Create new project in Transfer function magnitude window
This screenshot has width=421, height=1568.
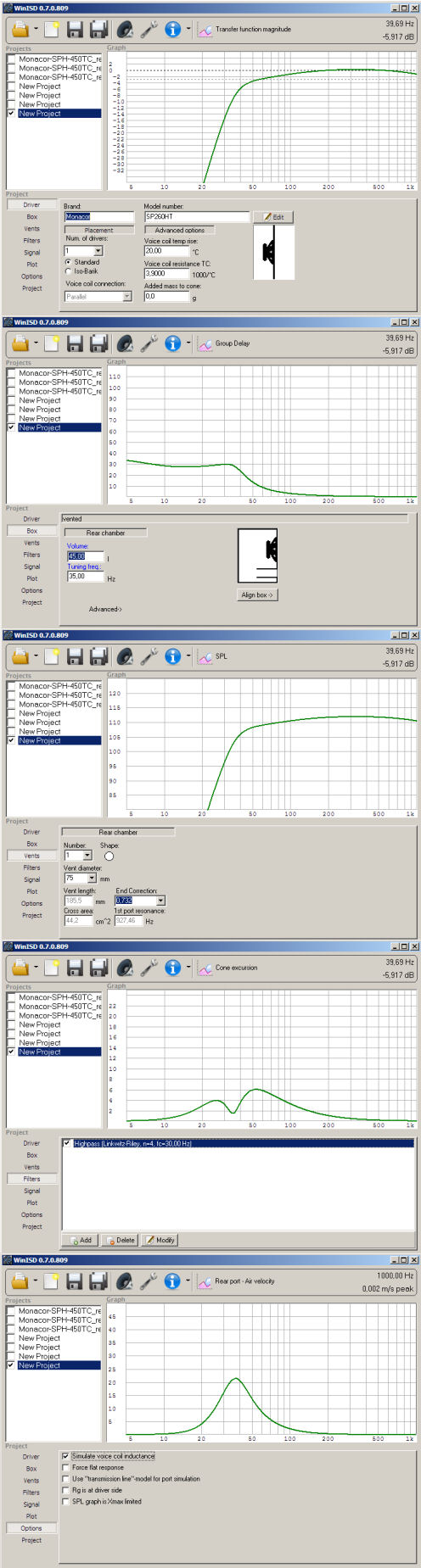tap(52, 30)
